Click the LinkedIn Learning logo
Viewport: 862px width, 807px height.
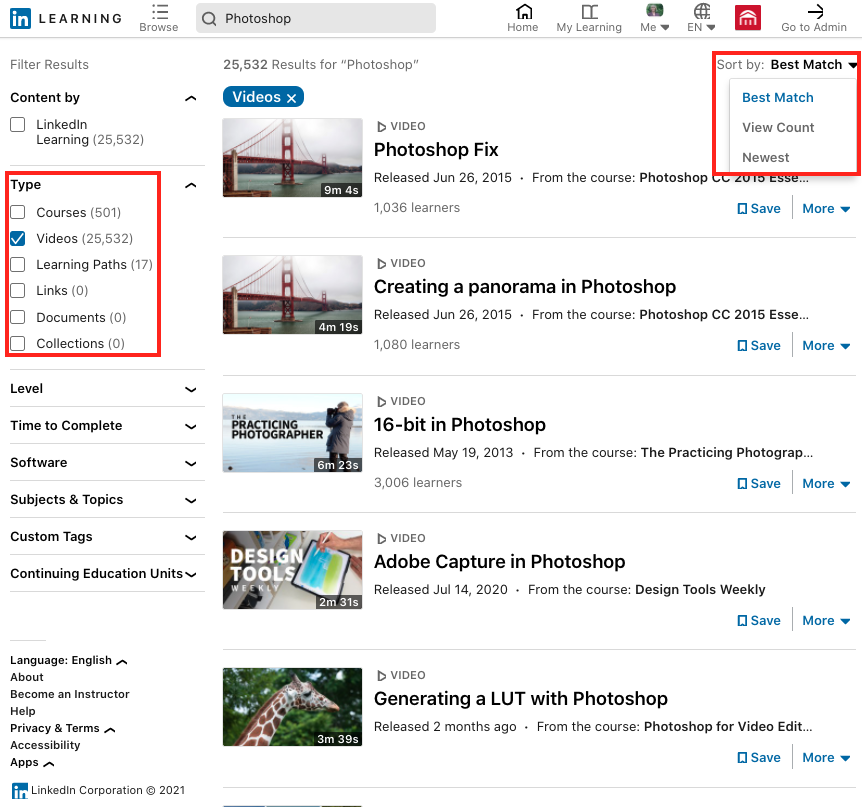tap(66, 18)
